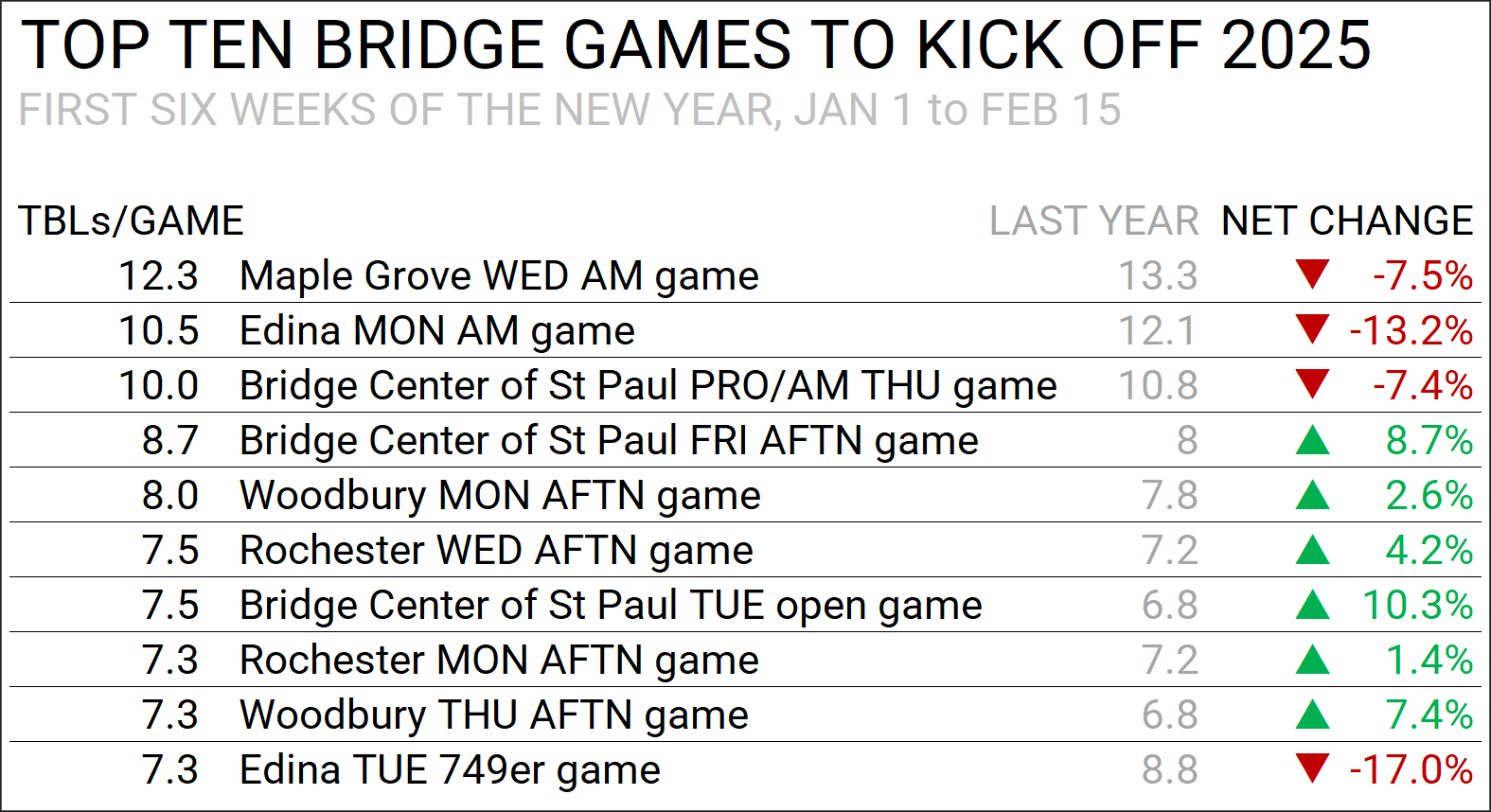
Task: Click green up arrow for Woodbury THU AFTN
Action: tap(1313, 714)
